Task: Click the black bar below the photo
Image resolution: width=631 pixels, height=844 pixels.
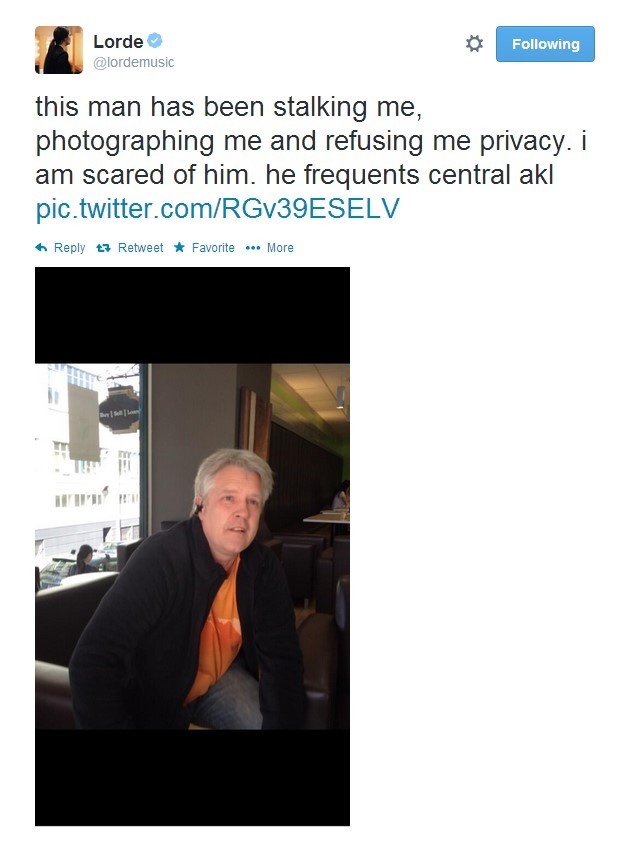Action: click(192, 778)
